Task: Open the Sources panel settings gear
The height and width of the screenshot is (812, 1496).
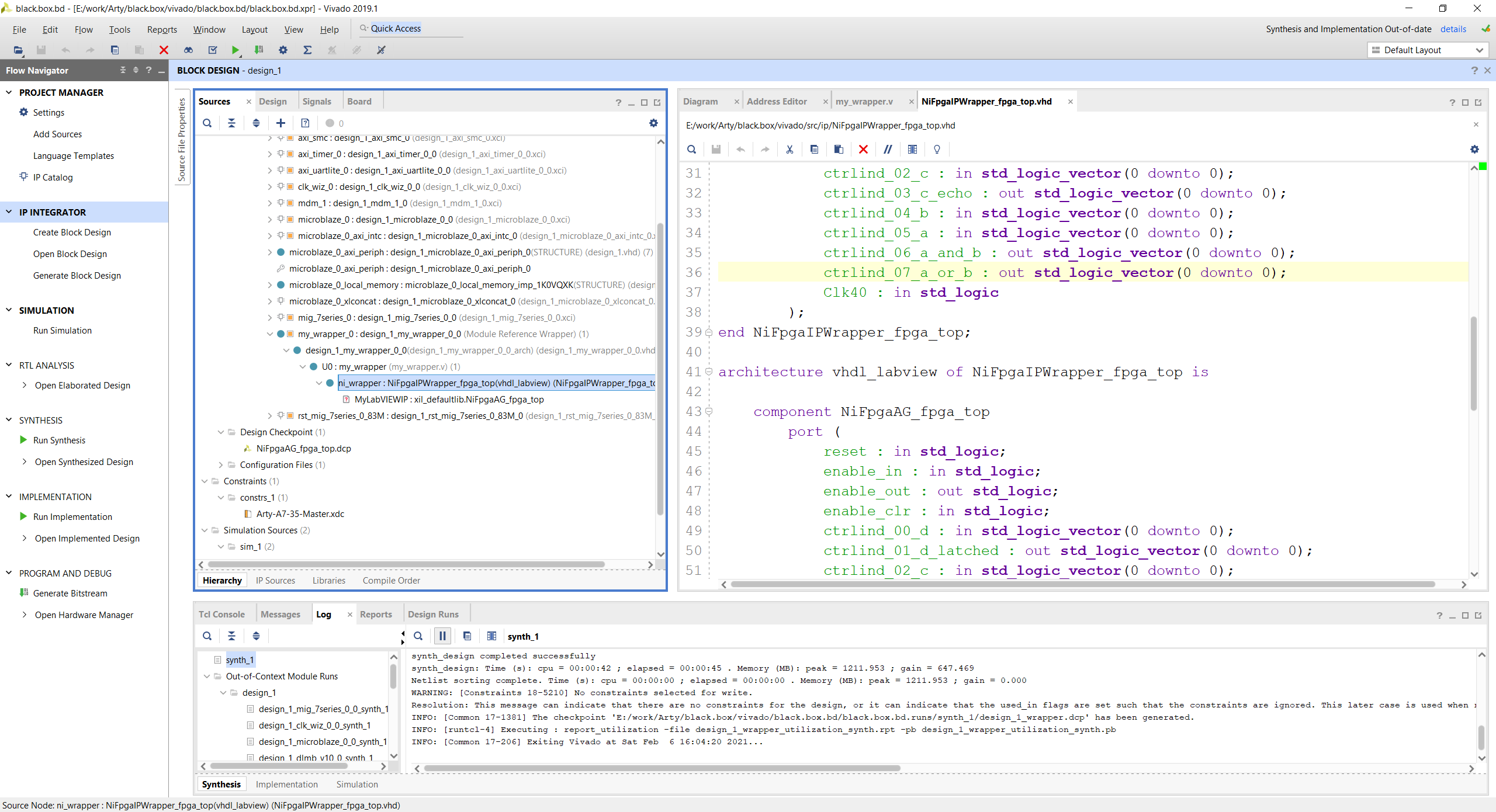Action: 653,123
